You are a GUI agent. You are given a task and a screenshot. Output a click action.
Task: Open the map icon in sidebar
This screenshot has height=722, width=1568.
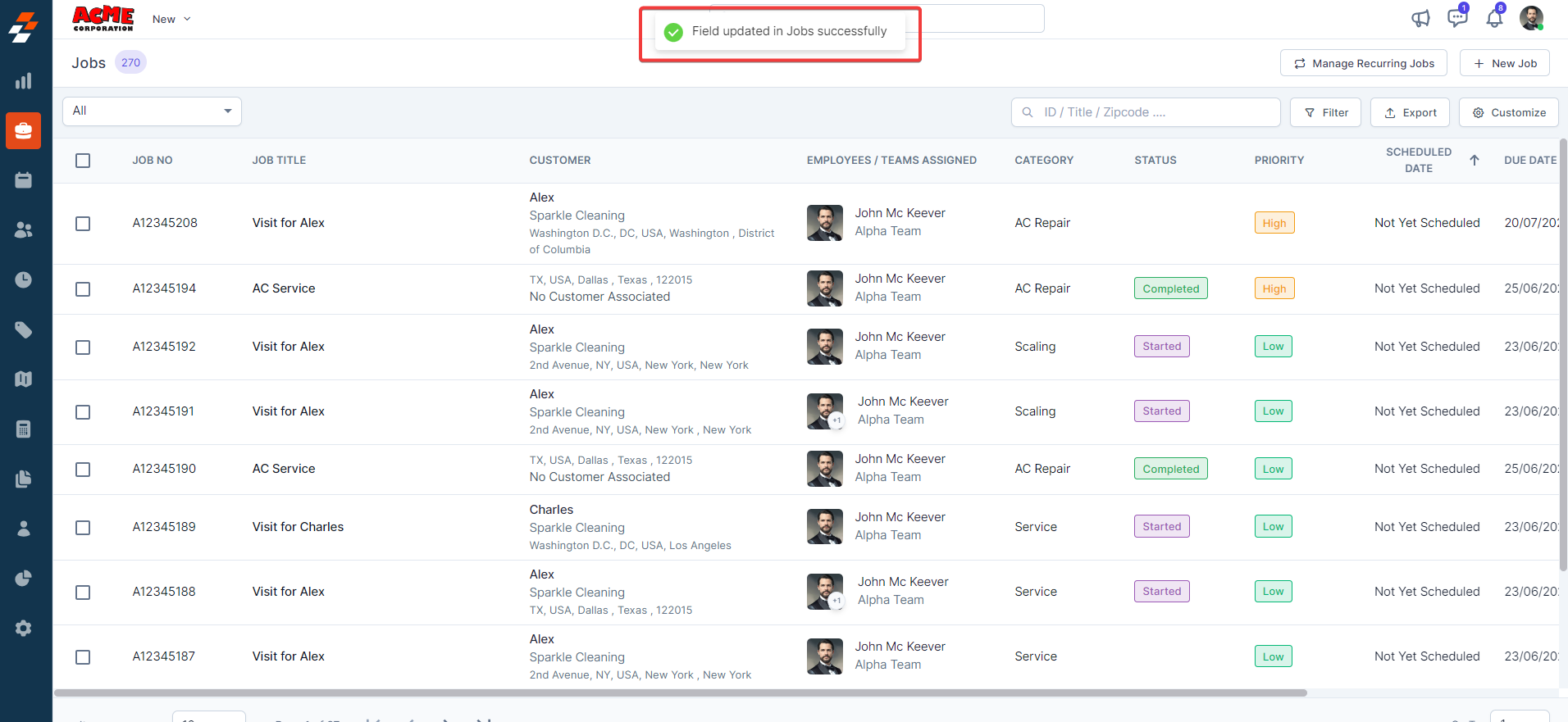(23, 379)
